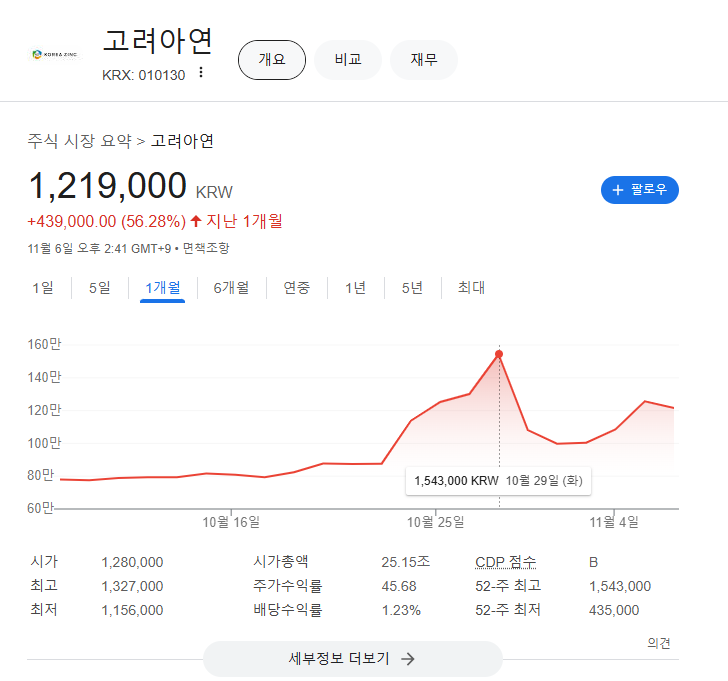Select the 개요 overview tab

coord(272,60)
